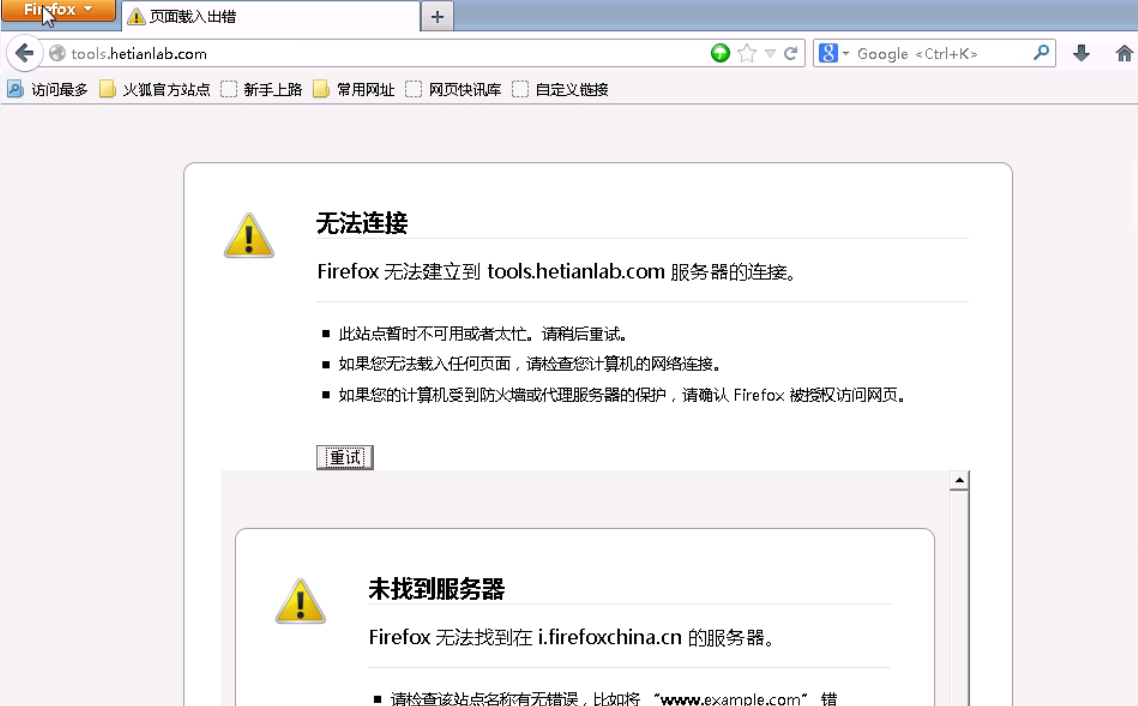Click the 未找到服务器 heading text
The height and width of the screenshot is (706, 1138).
(x=436, y=588)
